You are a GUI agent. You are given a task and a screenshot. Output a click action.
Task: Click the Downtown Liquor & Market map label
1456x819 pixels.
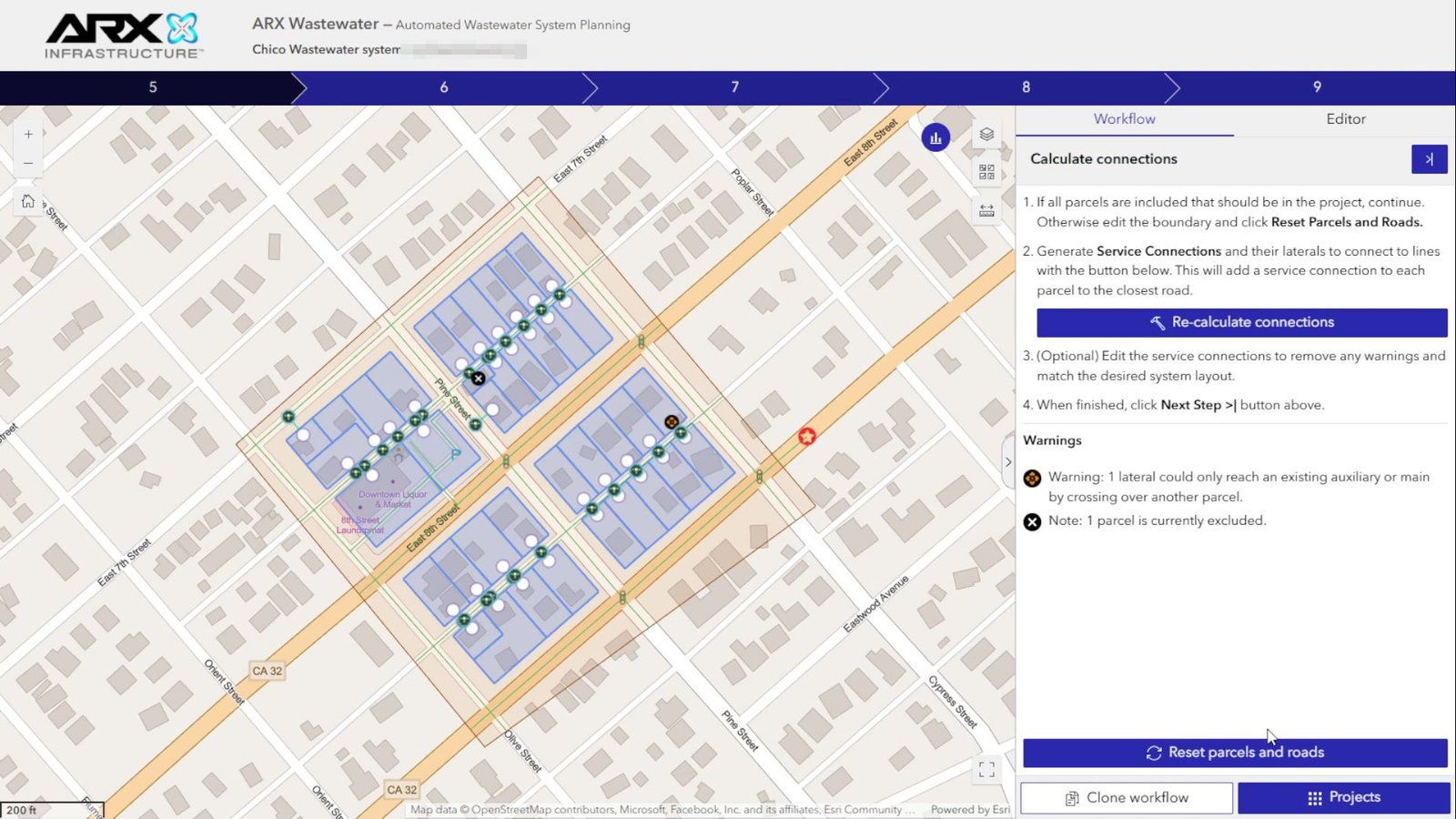393,500
